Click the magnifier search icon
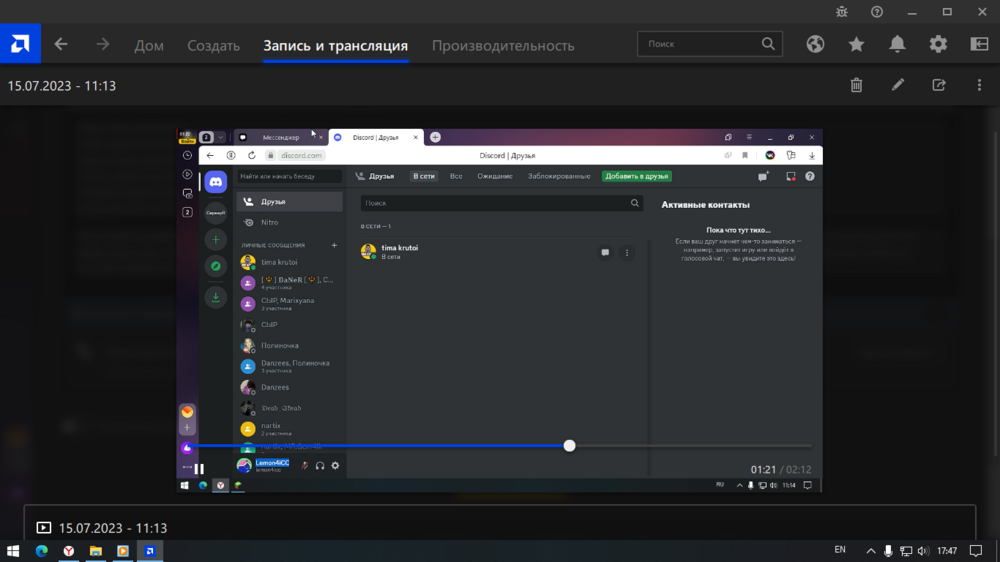 click(768, 44)
